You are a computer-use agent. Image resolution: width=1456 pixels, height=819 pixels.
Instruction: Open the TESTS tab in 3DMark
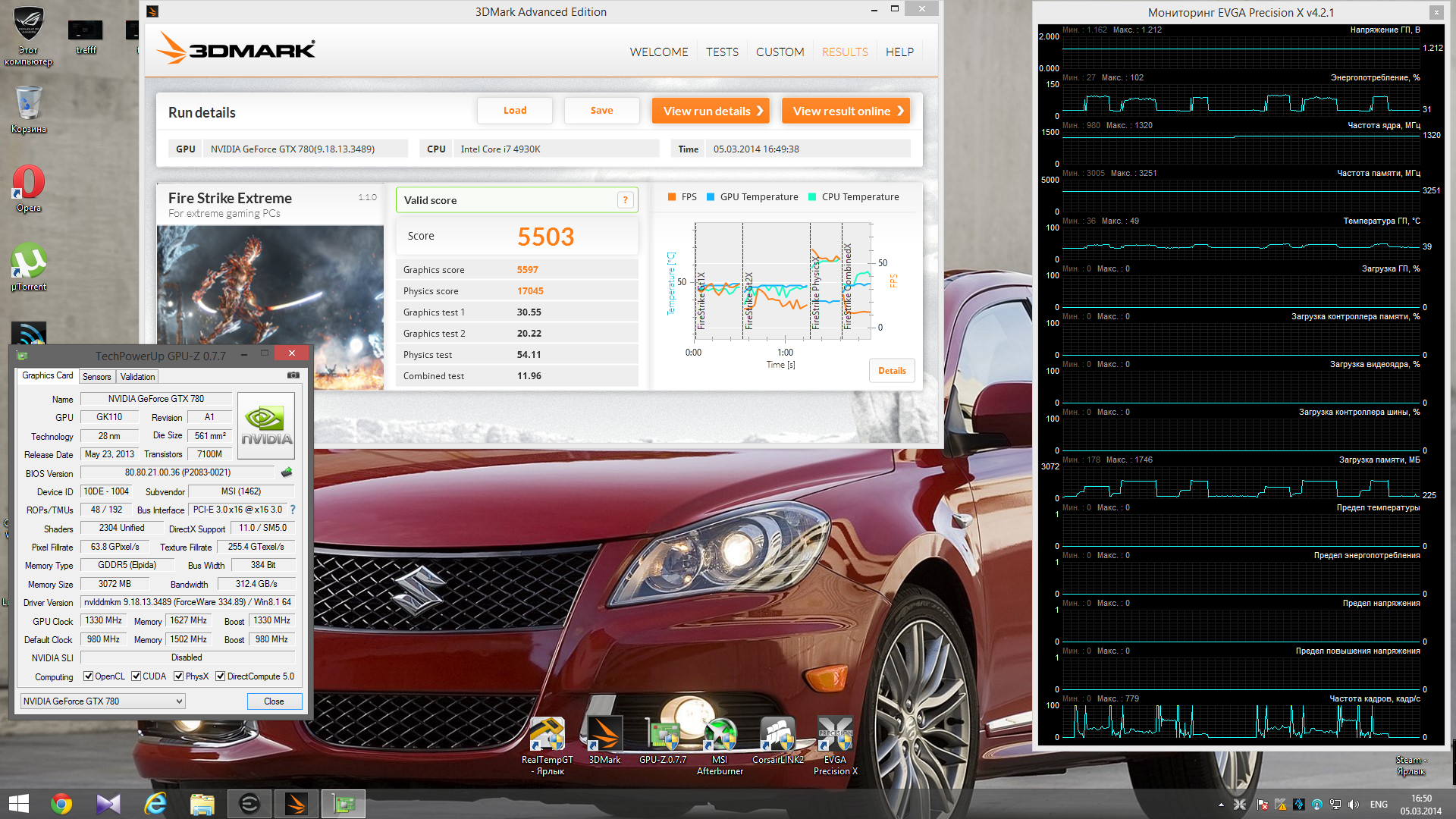(x=722, y=52)
